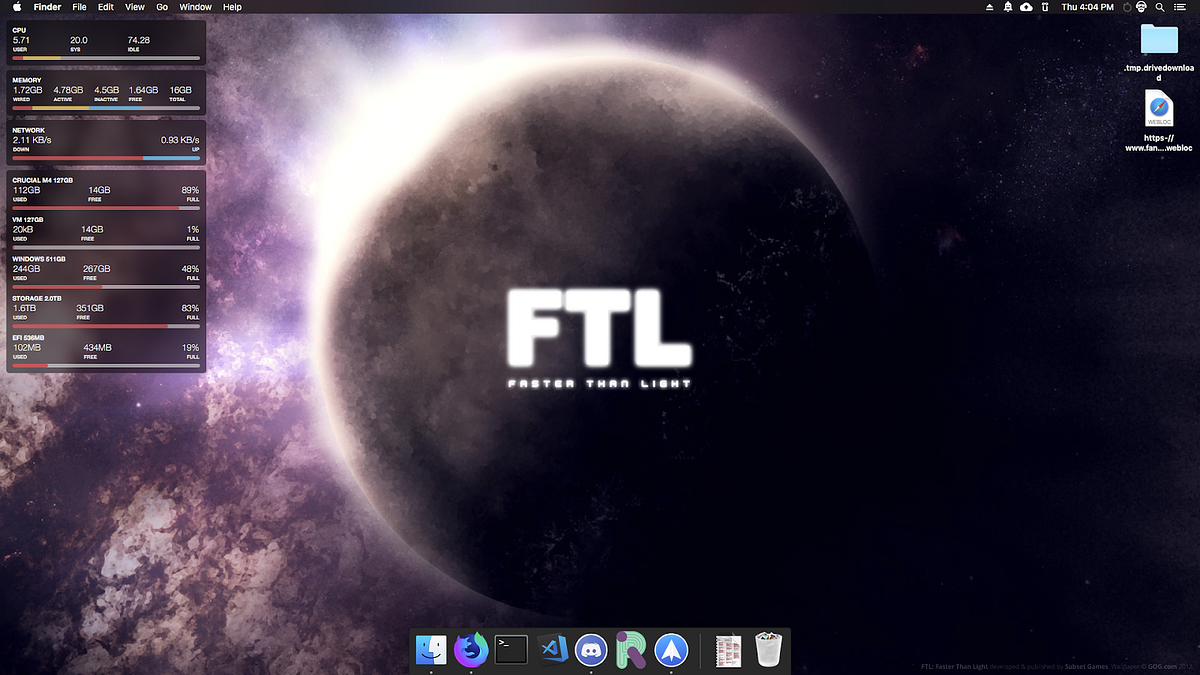Viewport: 1200px width, 675px height.
Task: Open the Go menu
Action: (x=162, y=7)
